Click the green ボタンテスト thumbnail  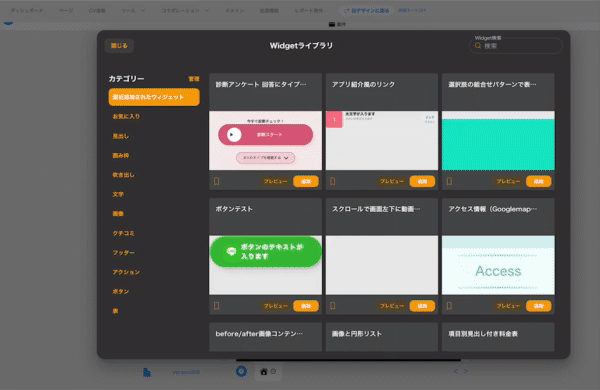coord(265,265)
